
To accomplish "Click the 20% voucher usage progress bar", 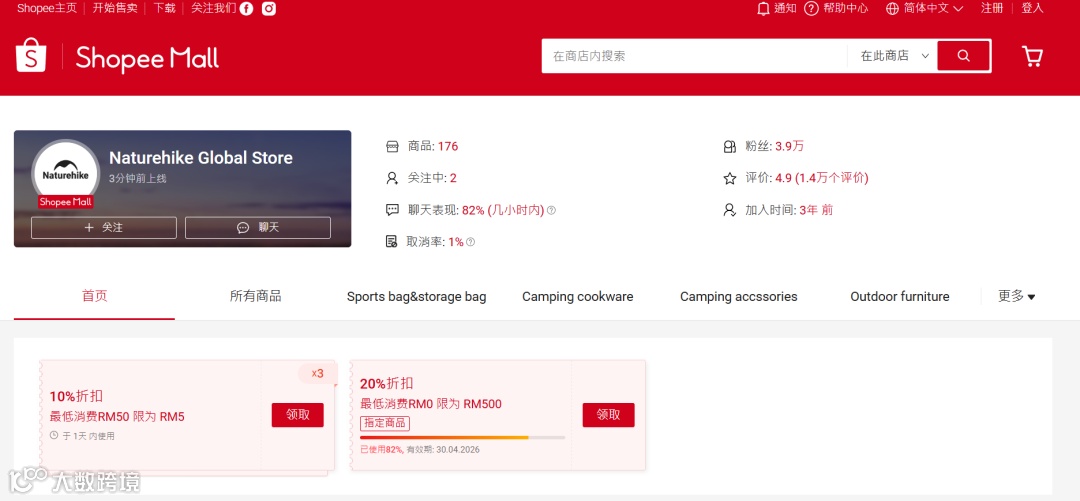I will [x=462, y=438].
